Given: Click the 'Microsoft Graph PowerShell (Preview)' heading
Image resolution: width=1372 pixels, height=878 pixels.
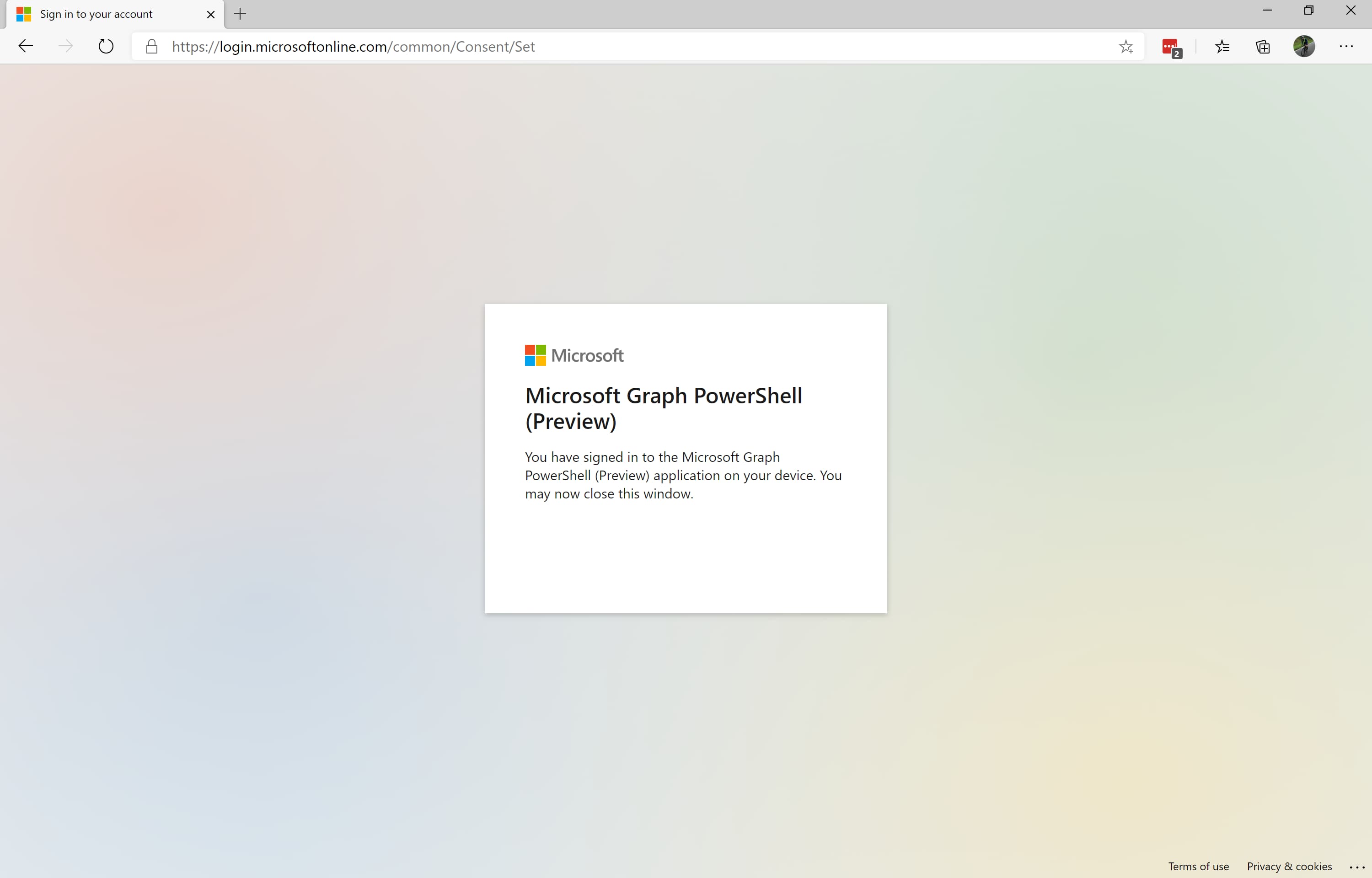Looking at the screenshot, I should (664, 408).
